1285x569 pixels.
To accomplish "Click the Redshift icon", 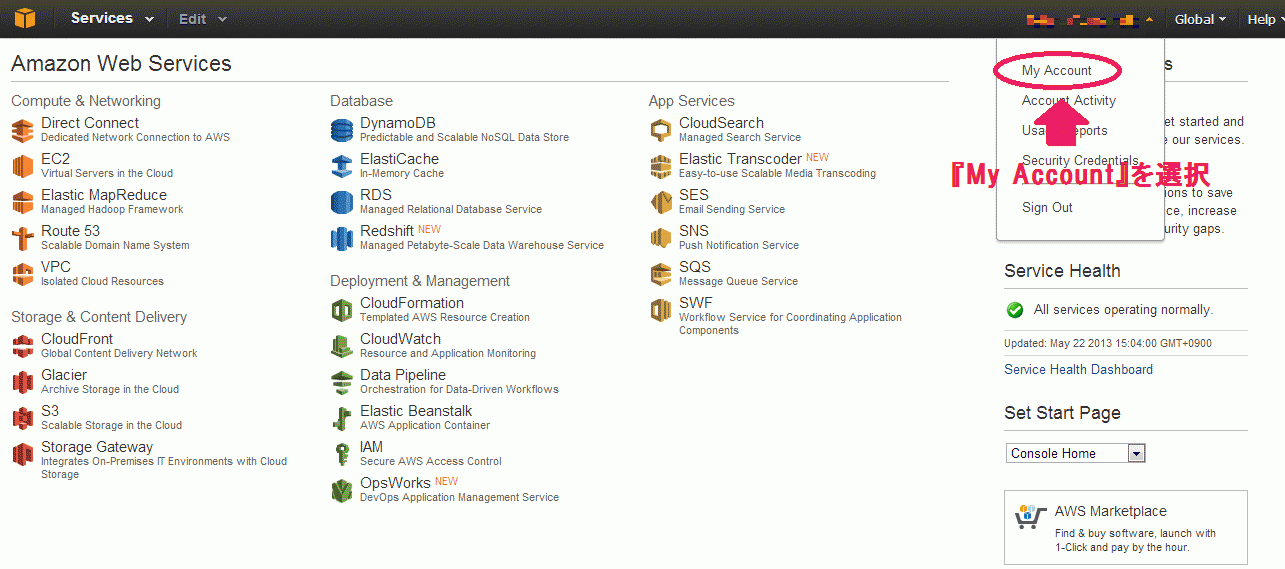I will [x=342, y=238].
